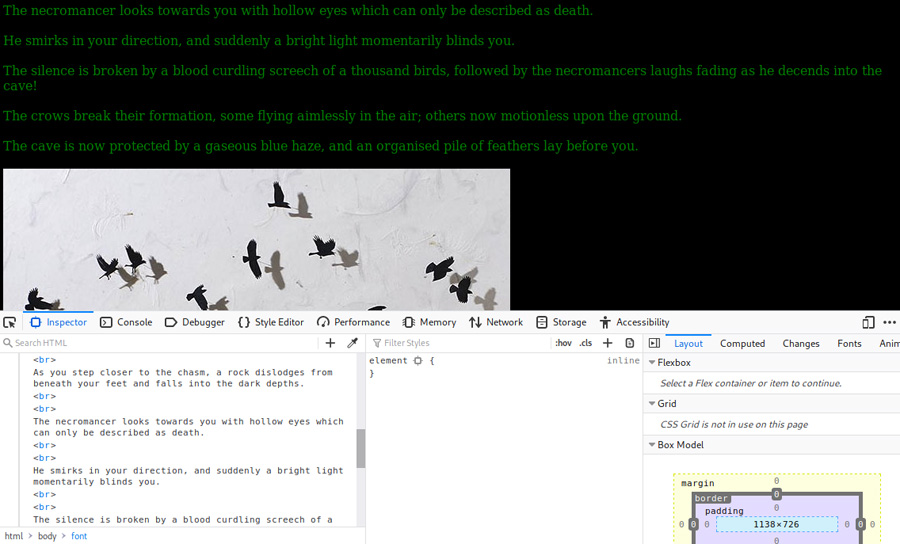The image size is (900, 544).
Task: Activate the element picker tool
Action: tap(10, 322)
